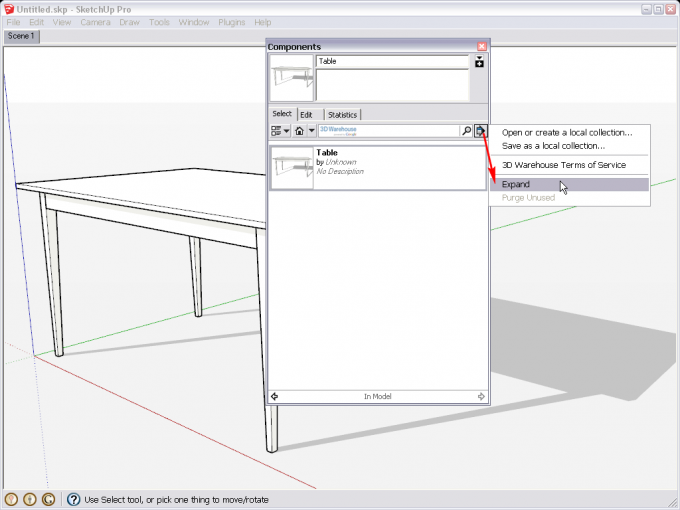Image resolution: width=680 pixels, height=510 pixels.
Task: Open the Instructor help question icon
Action: (x=74, y=500)
